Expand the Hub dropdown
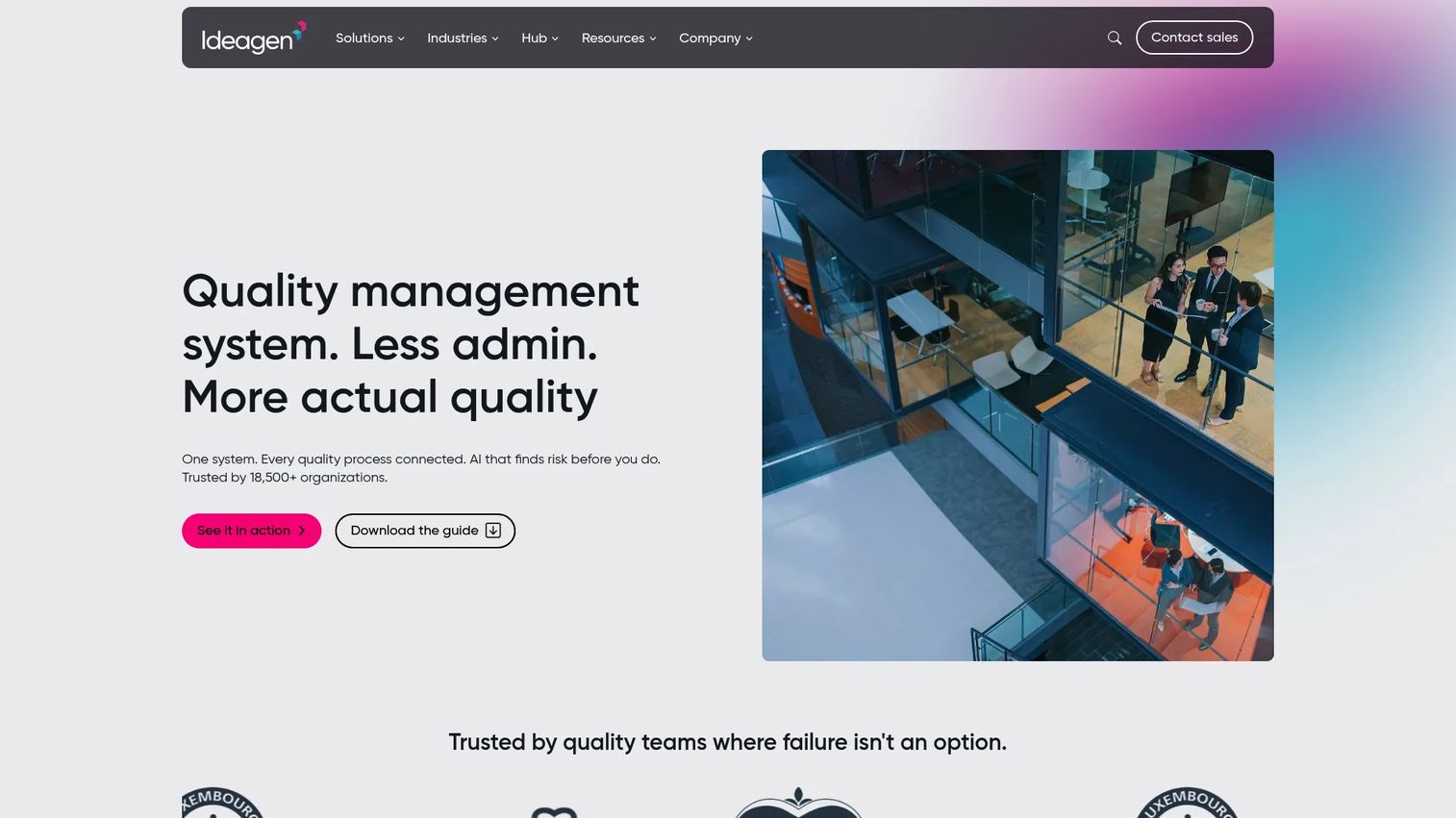This screenshot has height=818, width=1456. [540, 38]
